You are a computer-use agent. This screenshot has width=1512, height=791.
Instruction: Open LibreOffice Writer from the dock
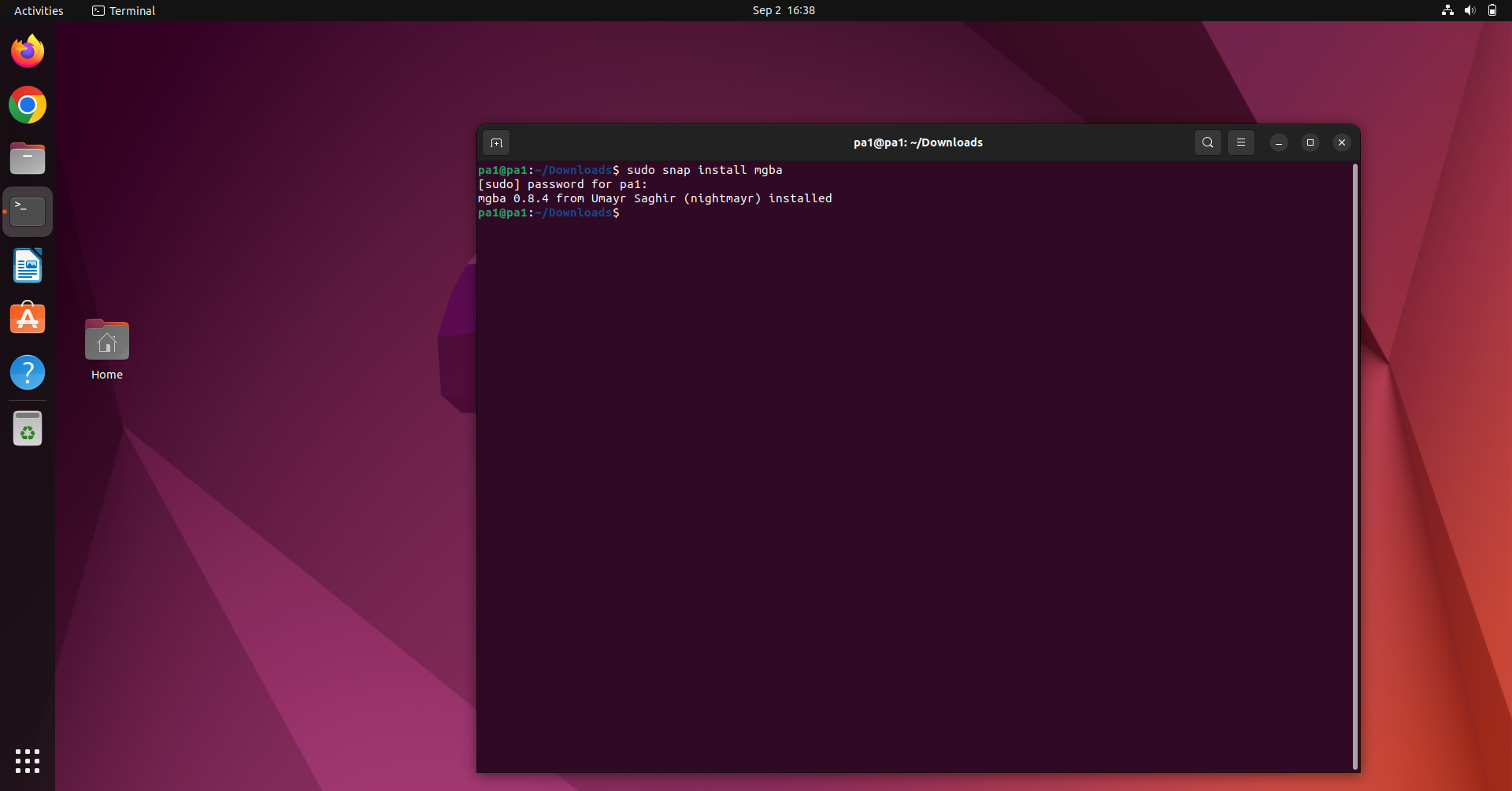(x=27, y=265)
